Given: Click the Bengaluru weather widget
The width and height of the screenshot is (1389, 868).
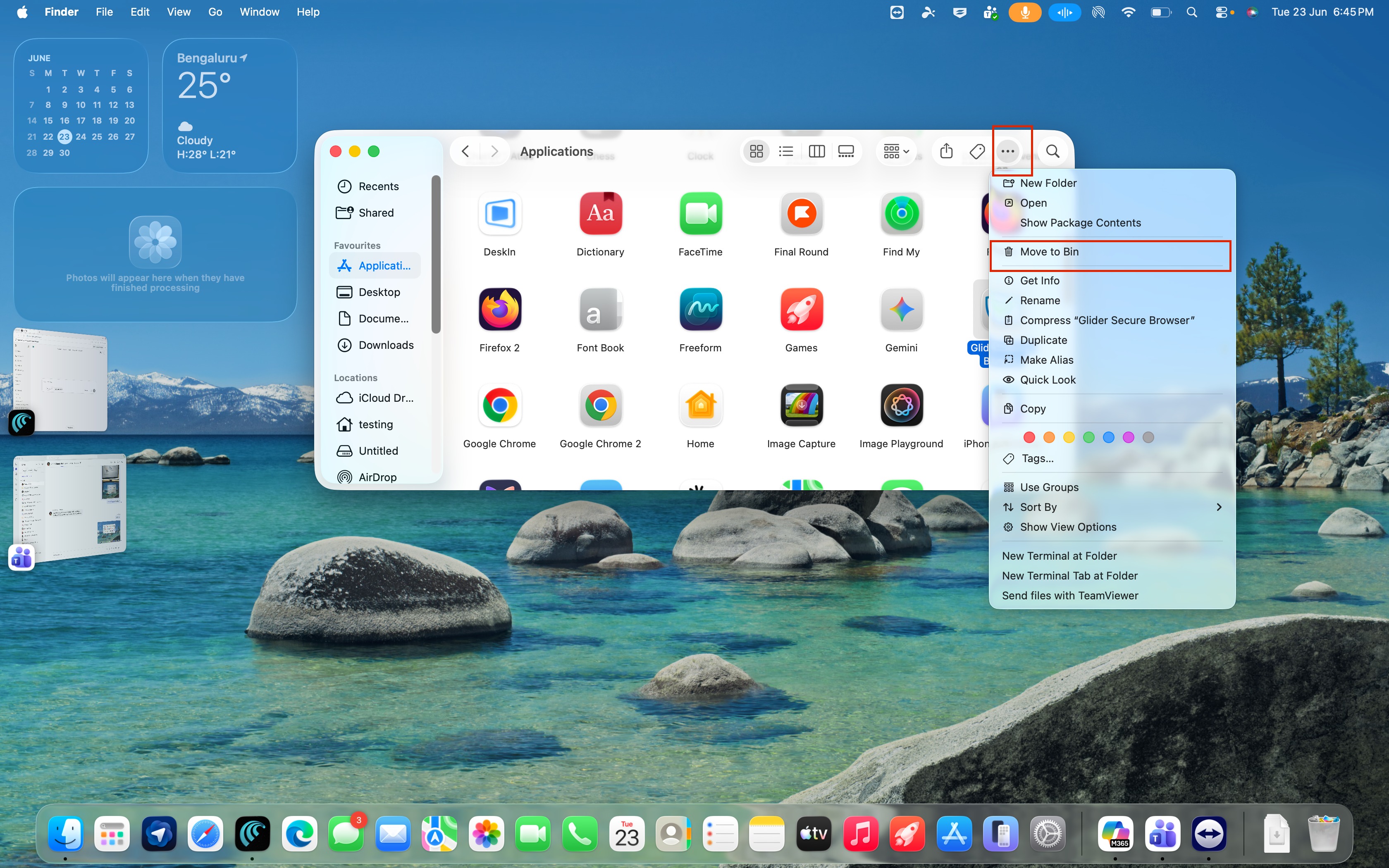Looking at the screenshot, I should (230, 106).
